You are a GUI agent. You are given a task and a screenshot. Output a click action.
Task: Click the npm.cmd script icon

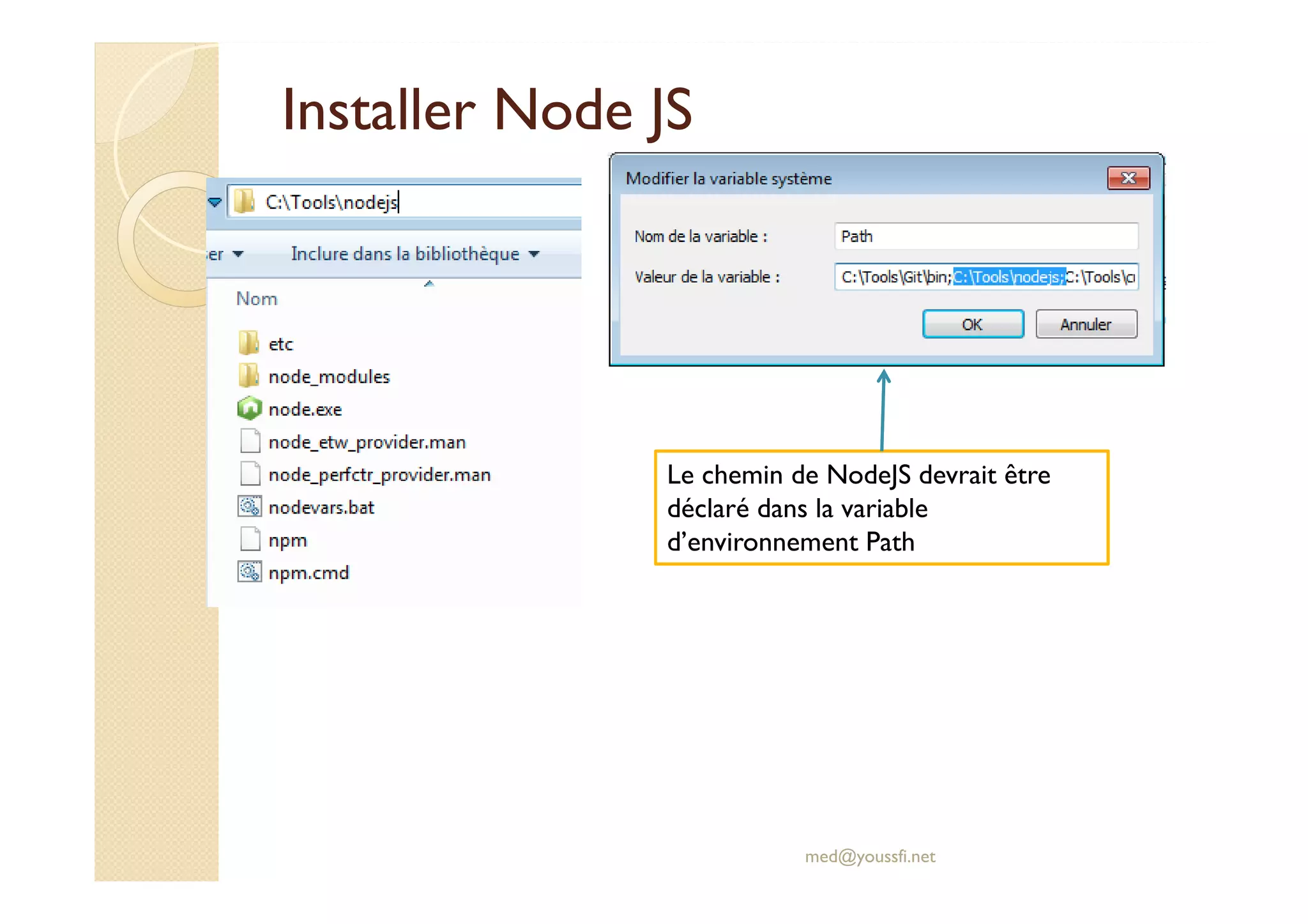point(249,572)
